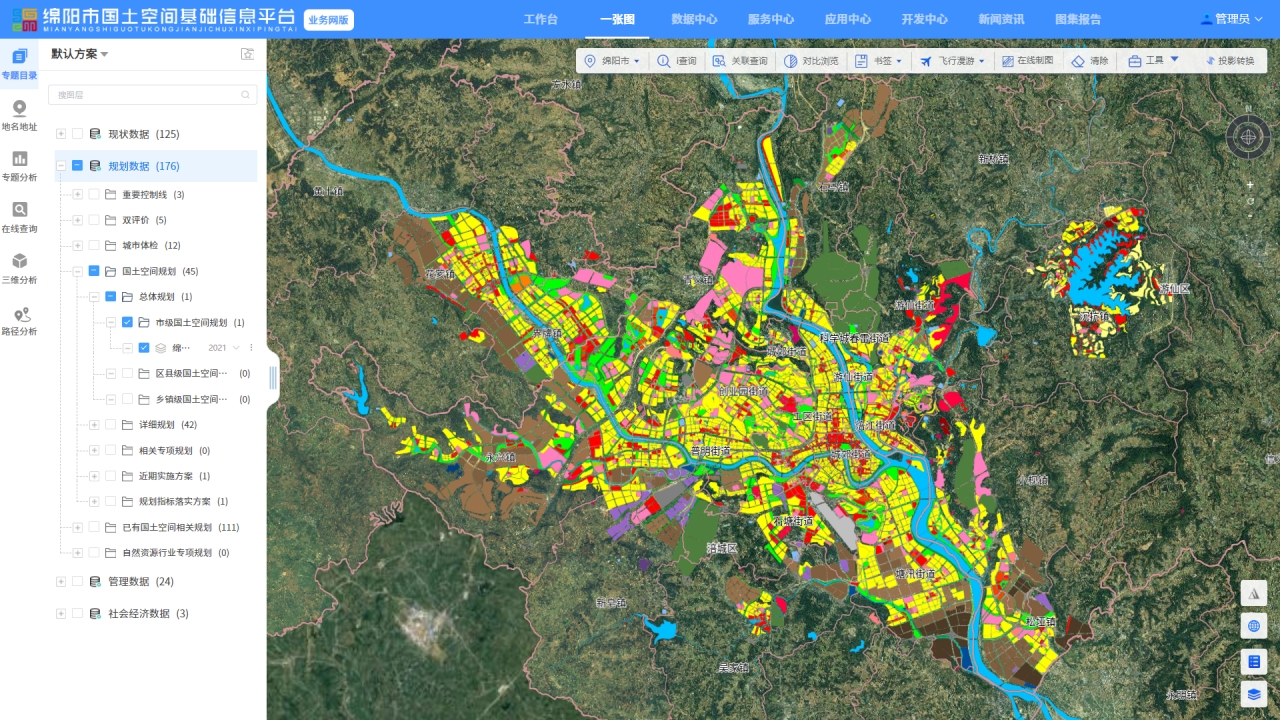Switch to the 数据中心 tab
The height and width of the screenshot is (720, 1280).
[694, 19]
